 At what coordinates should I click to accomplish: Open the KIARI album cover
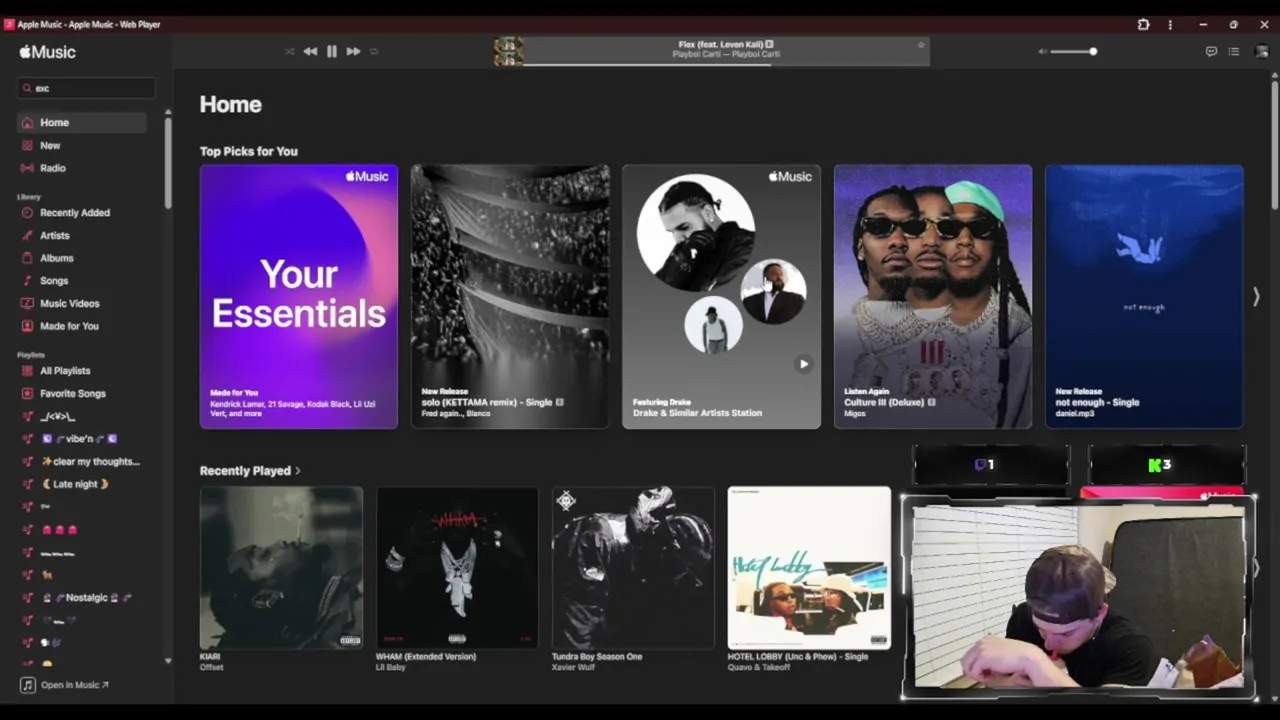tap(281, 568)
